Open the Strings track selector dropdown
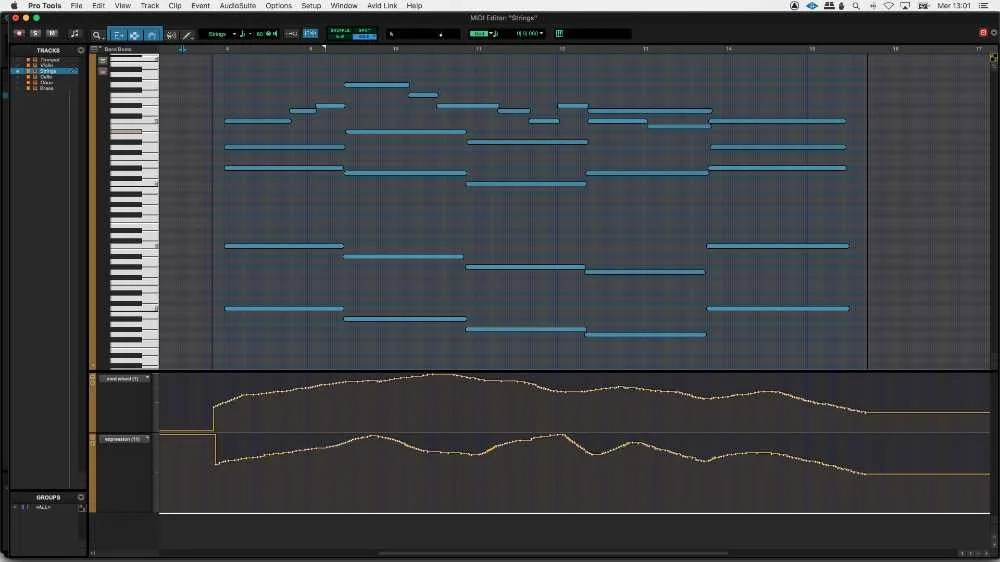Viewport: 1000px width, 562px height. (x=221, y=34)
